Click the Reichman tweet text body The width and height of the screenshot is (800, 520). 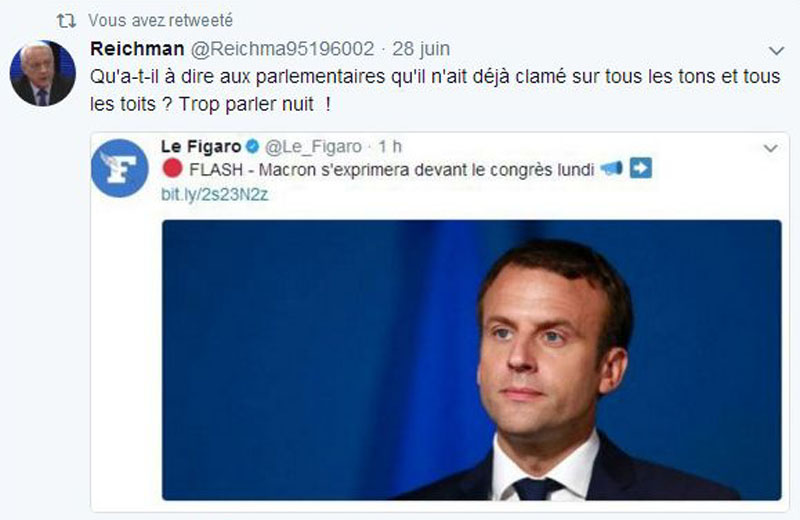(x=435, y=90)
